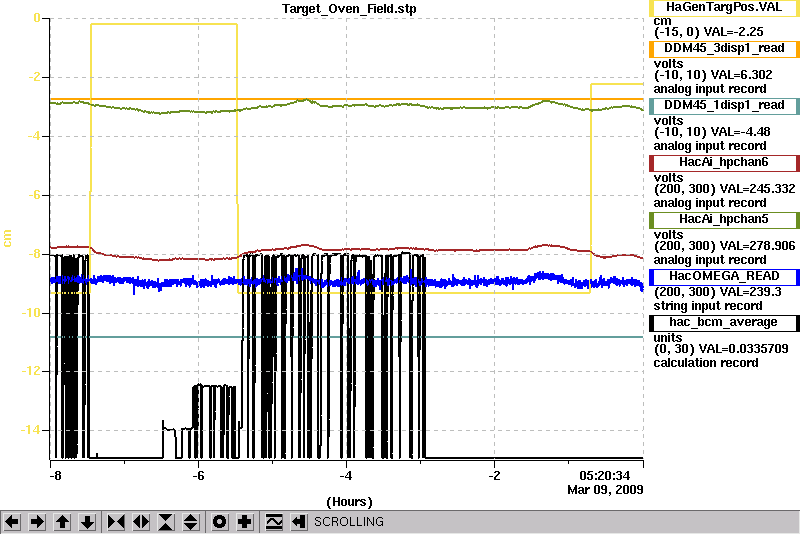Click the yellow cm y-axis label
Image resolution: width=800 pixels, height=534 pixels.
7,238
